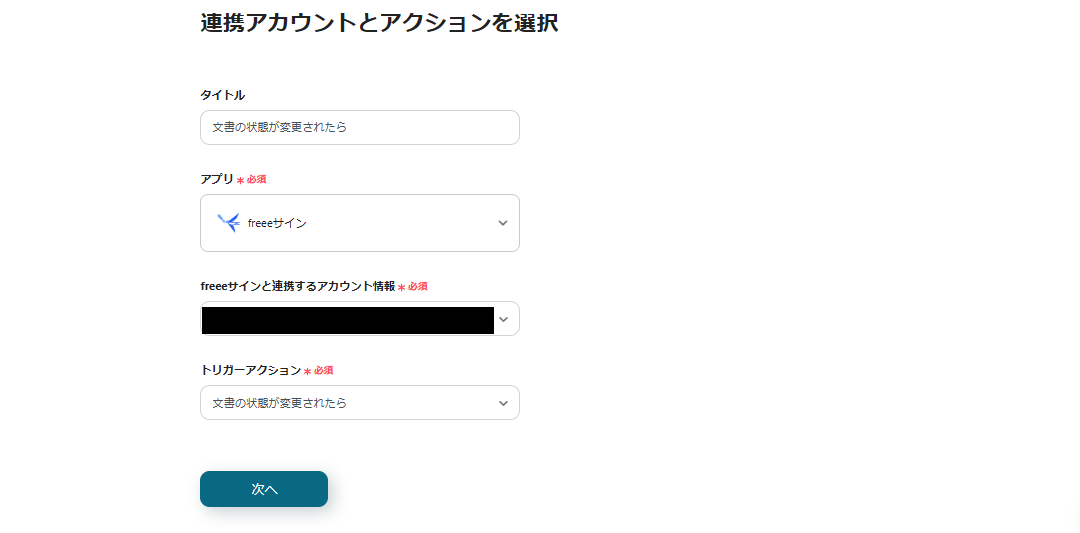Screen dimensions: 1080x533
Task: Click the chevron beside the redacted account
Action: 504,320
